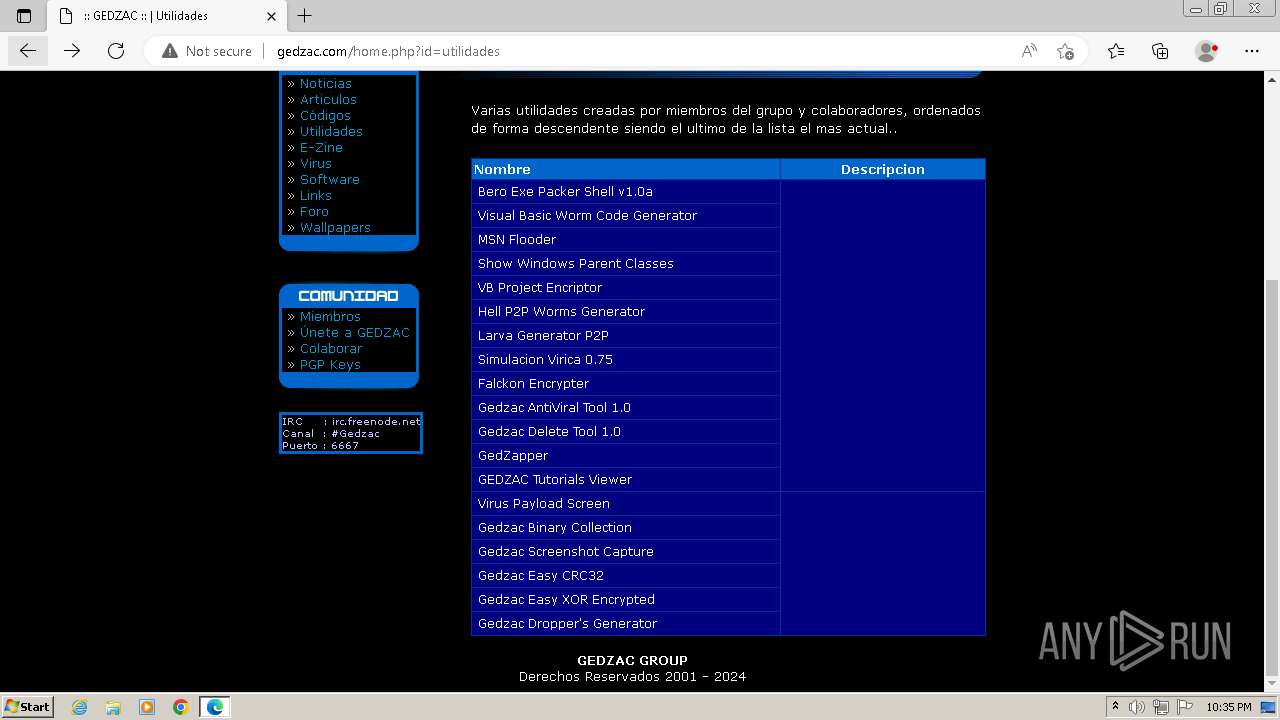Show hidden system tray icons
Viewport: 1280px width, 720px height.
tap(1115, 707)
